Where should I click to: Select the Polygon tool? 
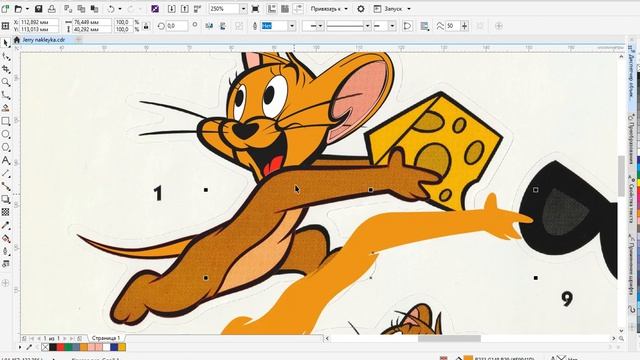pos(6,147)
